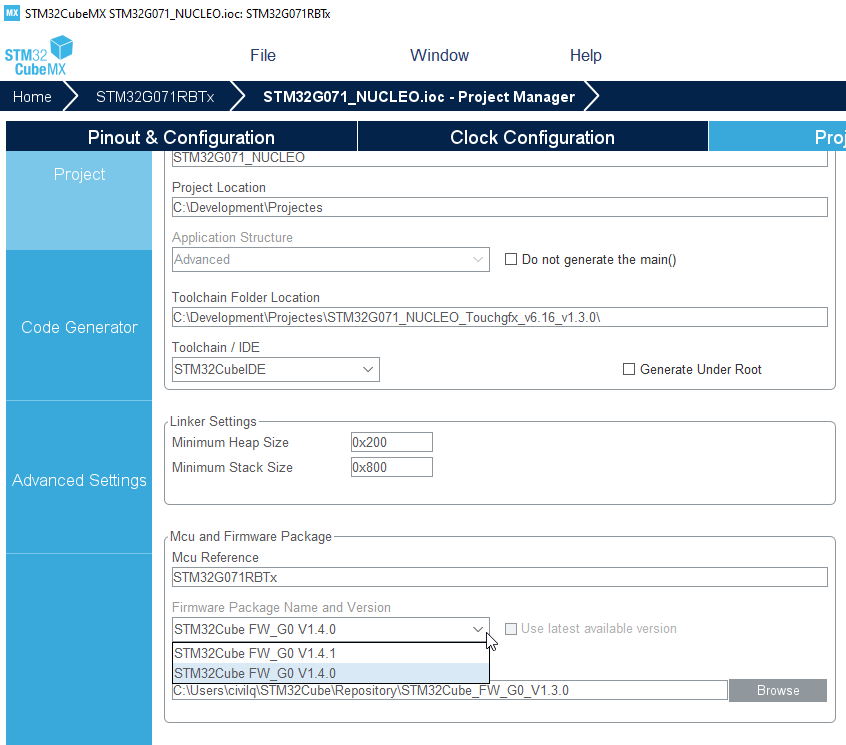
Task: Click the MX title bar application icon
Action: 12,13
